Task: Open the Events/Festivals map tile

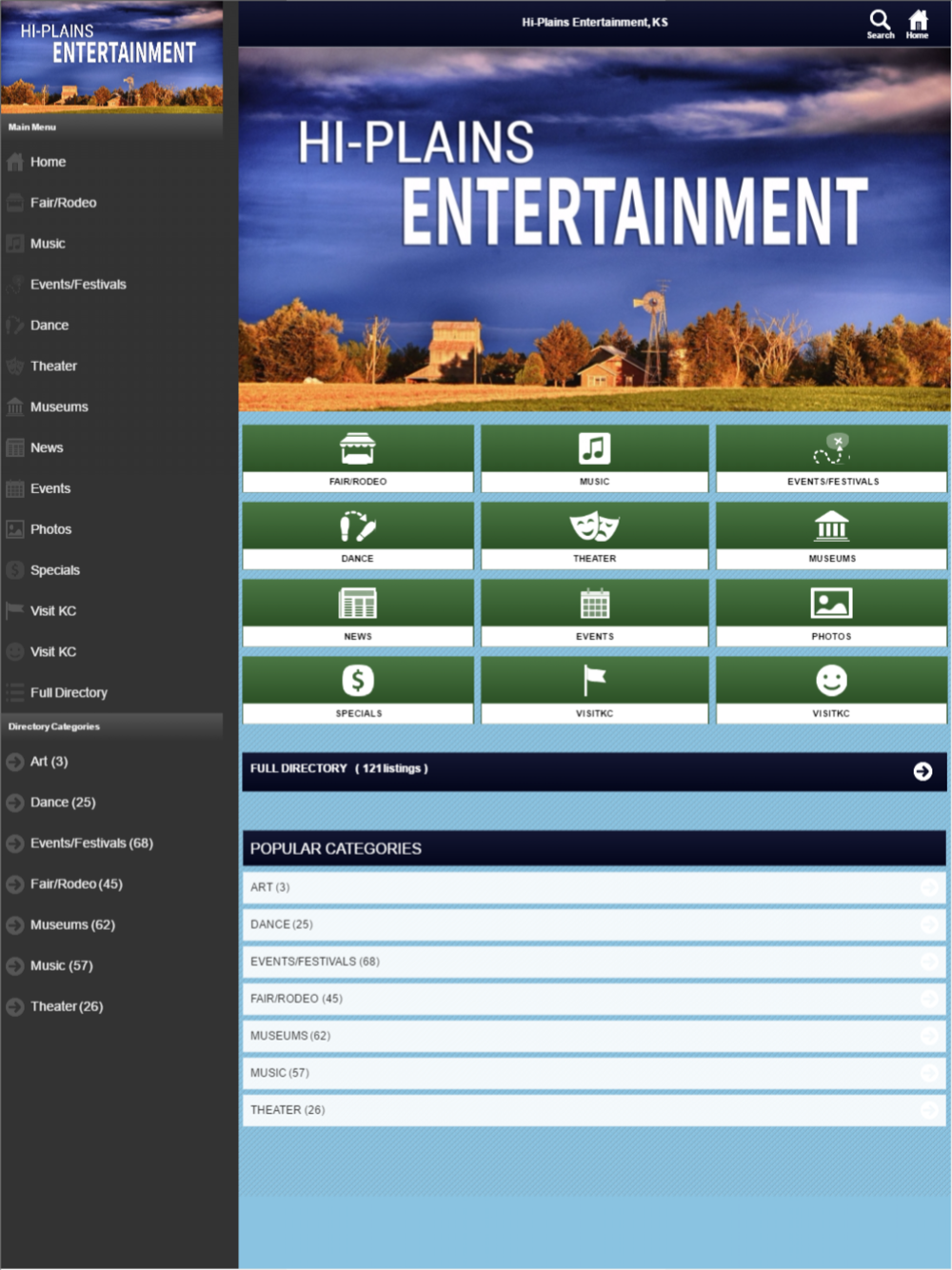Action: click(x=832, y=459)
